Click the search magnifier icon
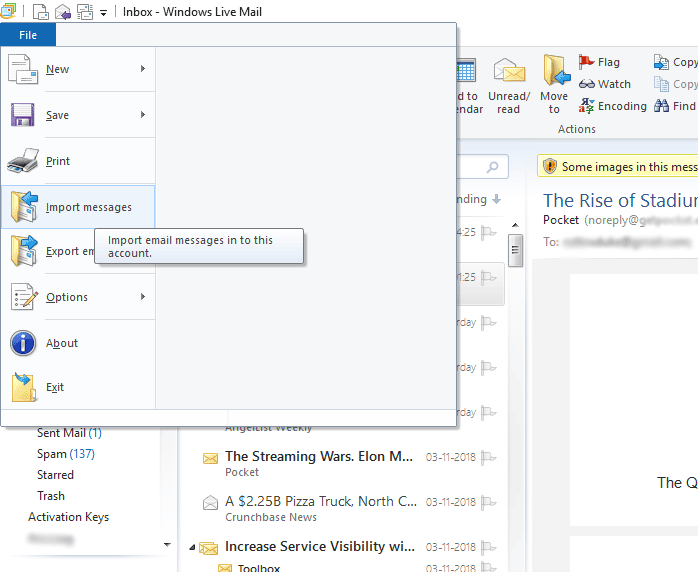This screenshot has width=698, height=572. [x=492, y=167]
